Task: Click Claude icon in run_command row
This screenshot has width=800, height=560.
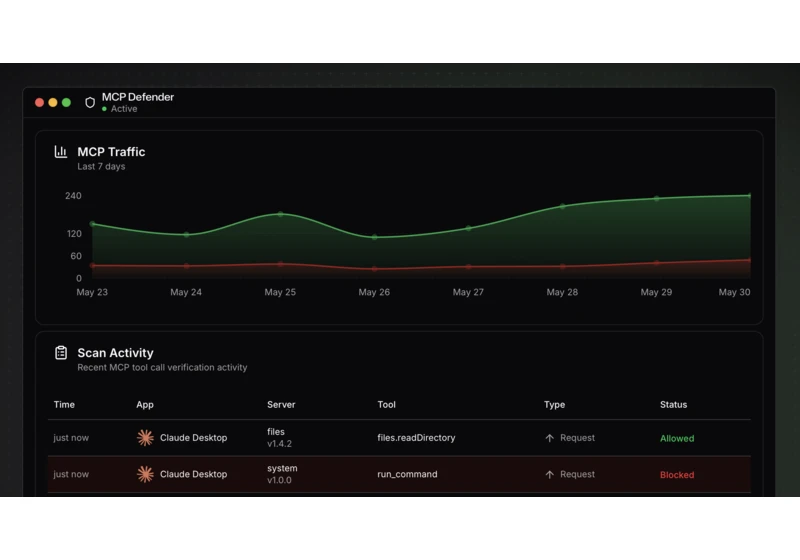Action: point(145,474)
